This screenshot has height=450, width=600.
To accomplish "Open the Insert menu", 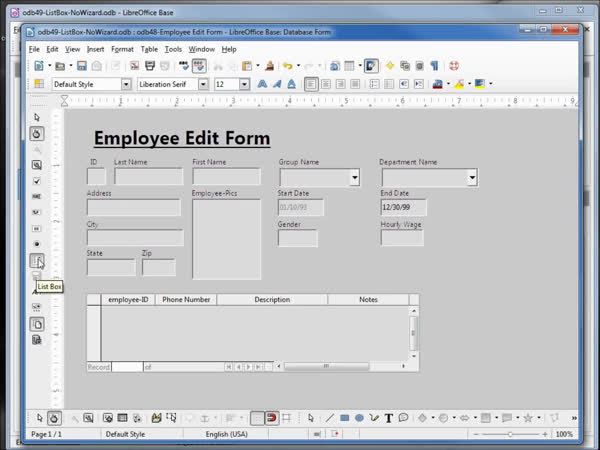I will (x=95, y=49).
